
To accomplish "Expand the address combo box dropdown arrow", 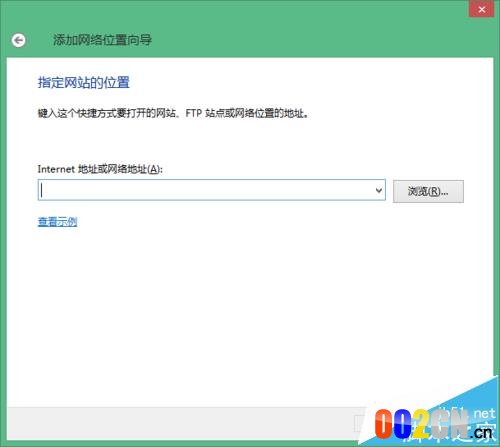I will tap(379, 190).
